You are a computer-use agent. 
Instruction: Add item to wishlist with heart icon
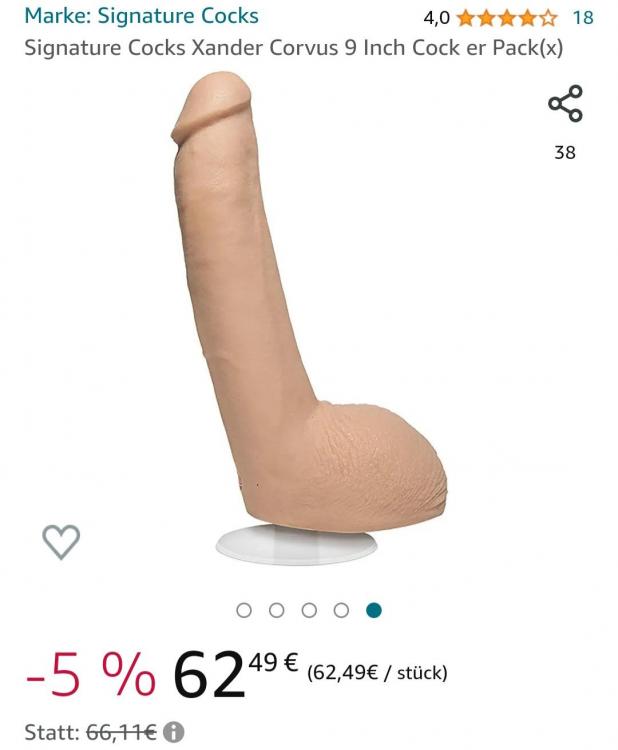61,541
